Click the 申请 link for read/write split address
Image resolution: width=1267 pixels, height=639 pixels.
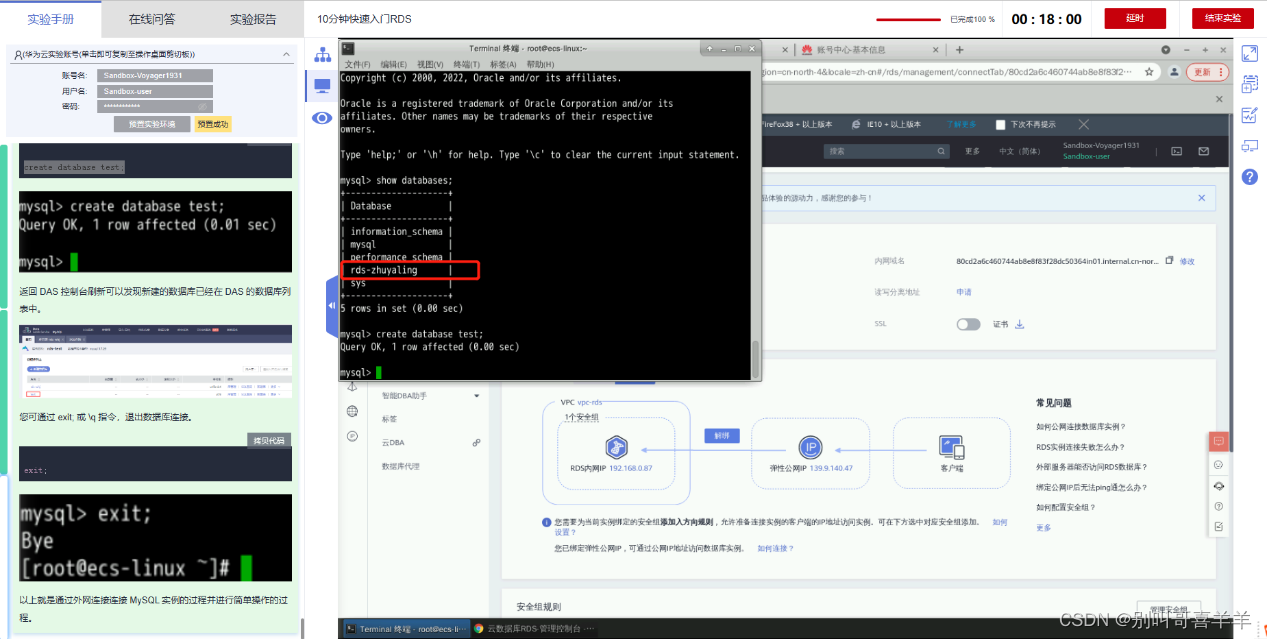964,292
